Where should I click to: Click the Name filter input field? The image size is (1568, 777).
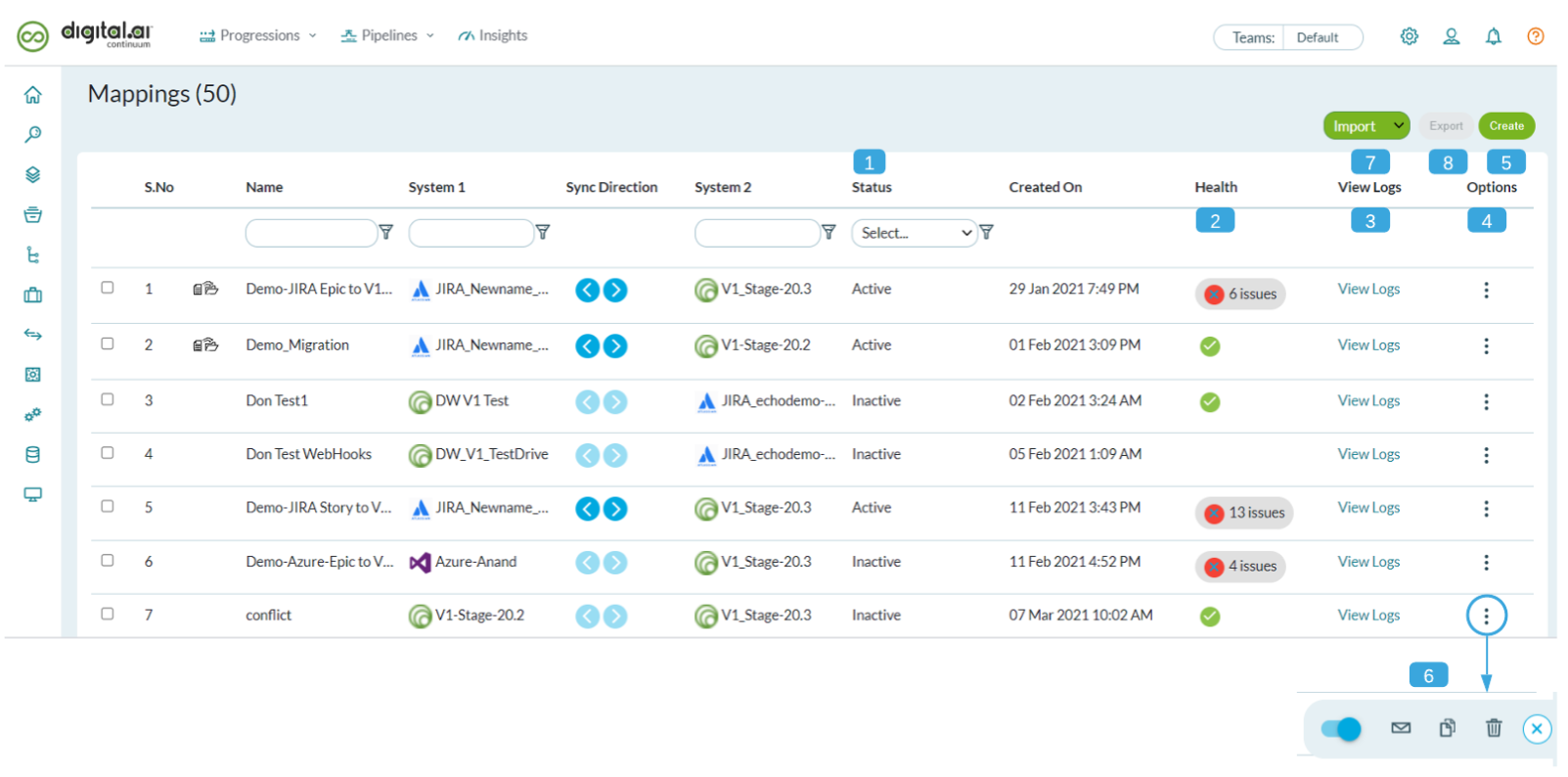pyautogui.click(x=311, y=233)
